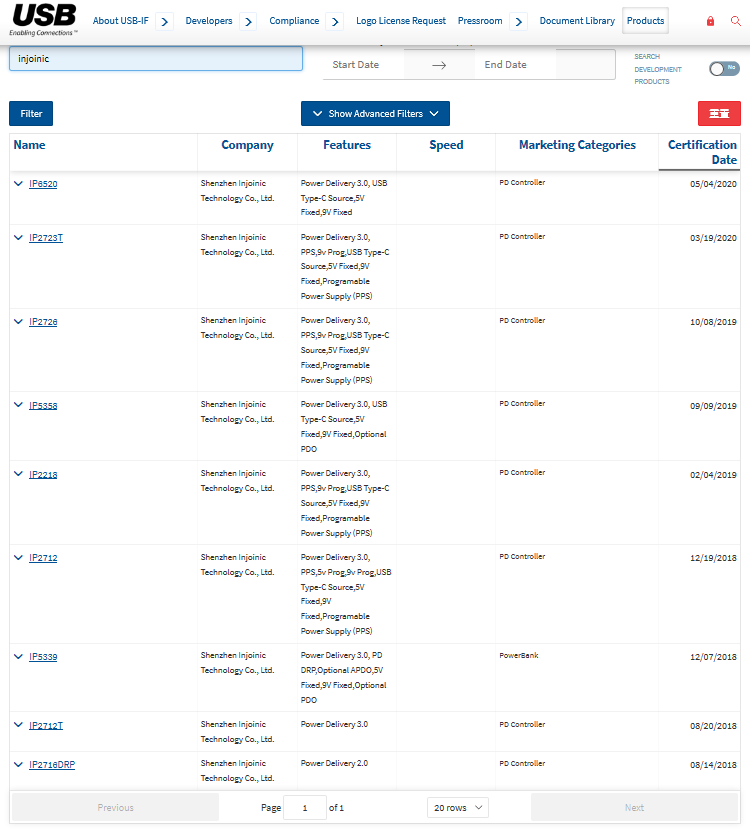This screenshot has width=750, height=834.
Task: Open Show Advanced Filters dropdown
Action: 376,113
